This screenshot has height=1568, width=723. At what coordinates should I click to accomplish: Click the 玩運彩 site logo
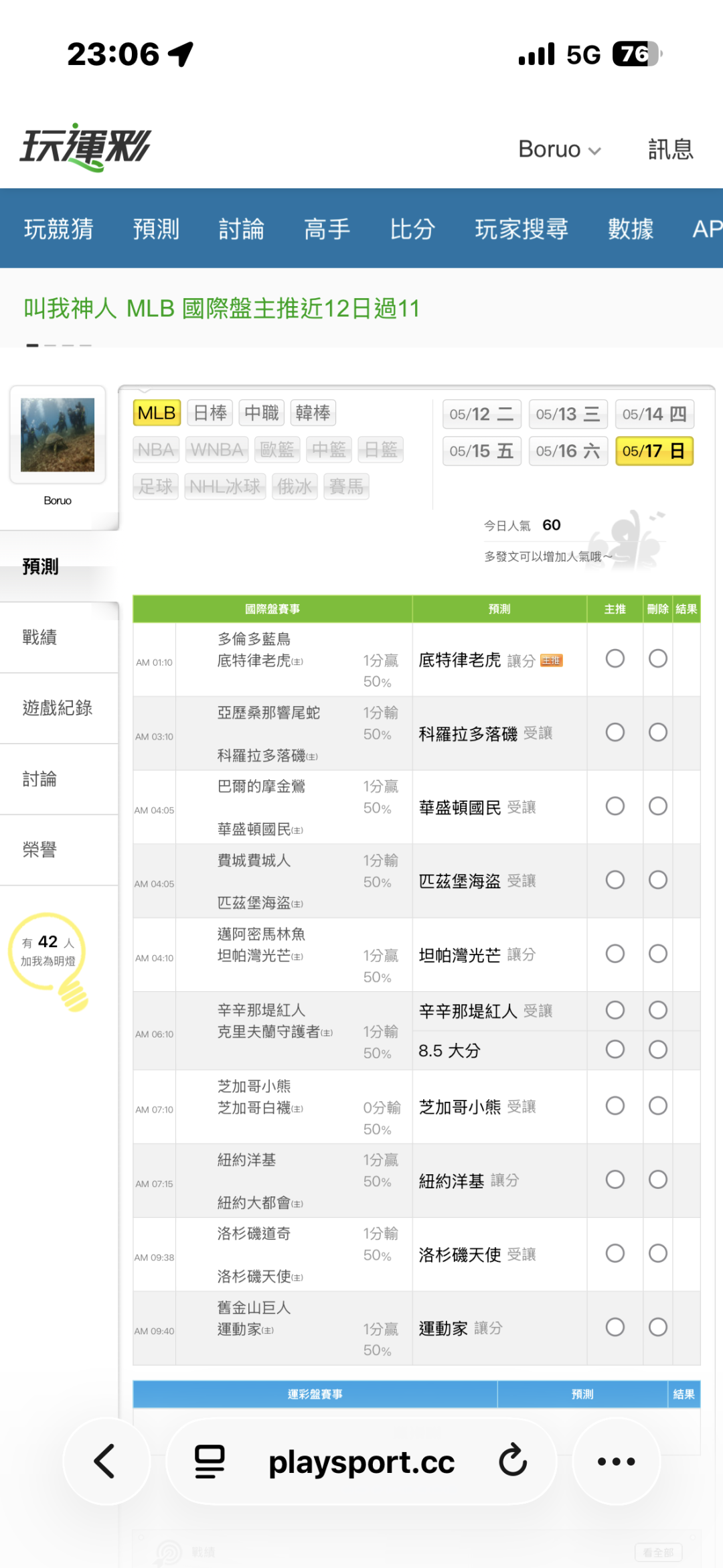(85, 147)
